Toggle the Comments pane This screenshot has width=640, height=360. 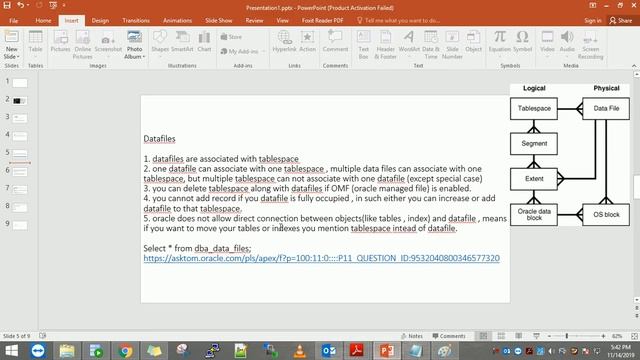pos(449,336)
